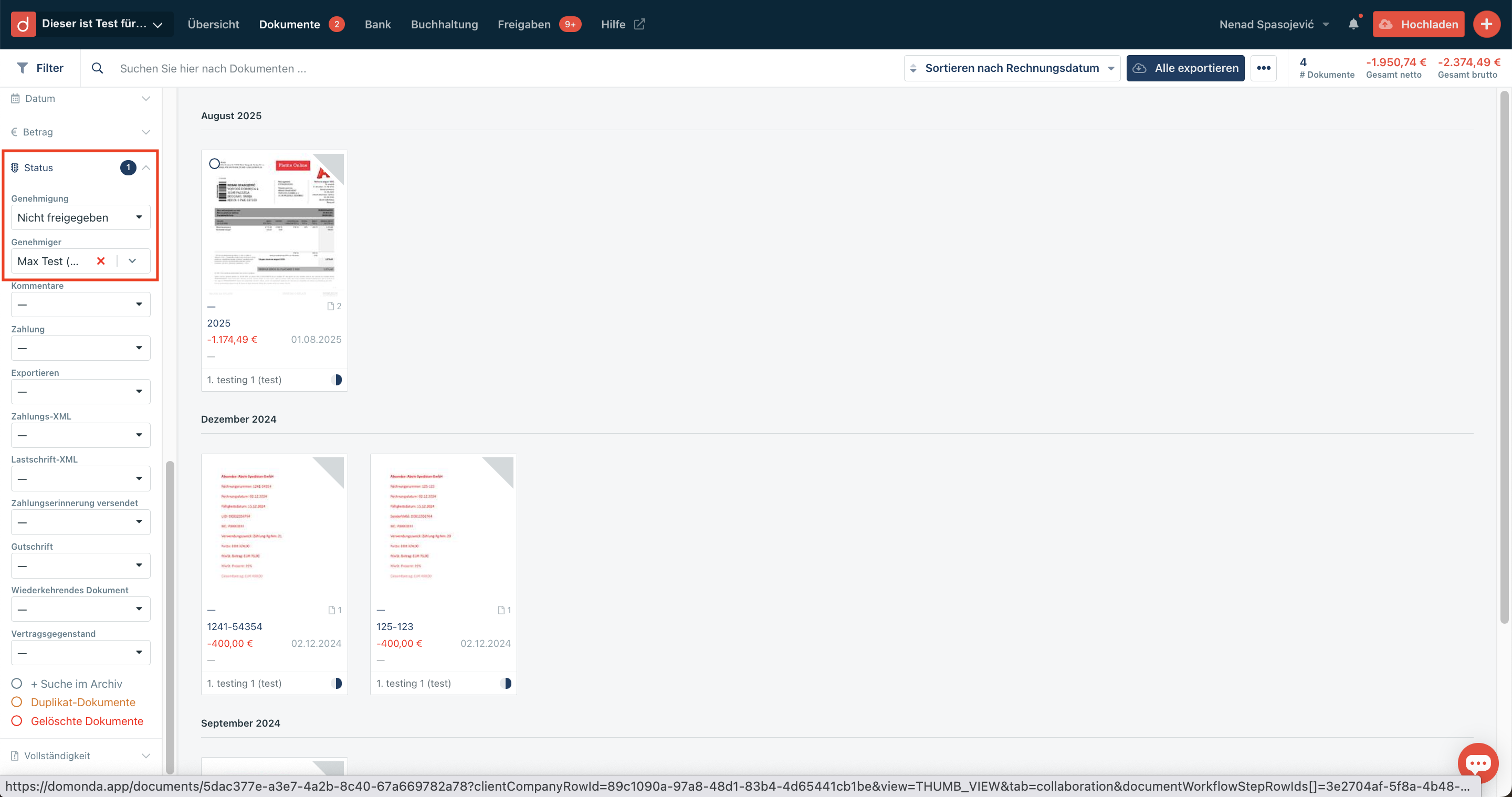Image resolution: width=1512 pixels, height=797 pixels.
Task: Open the Genehmigung dropdown Nicht freigegeben
Action: (80, 218)
